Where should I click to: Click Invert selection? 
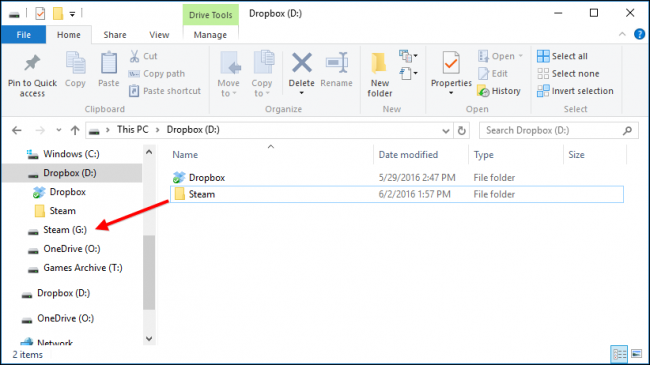[x=575, y=91]
